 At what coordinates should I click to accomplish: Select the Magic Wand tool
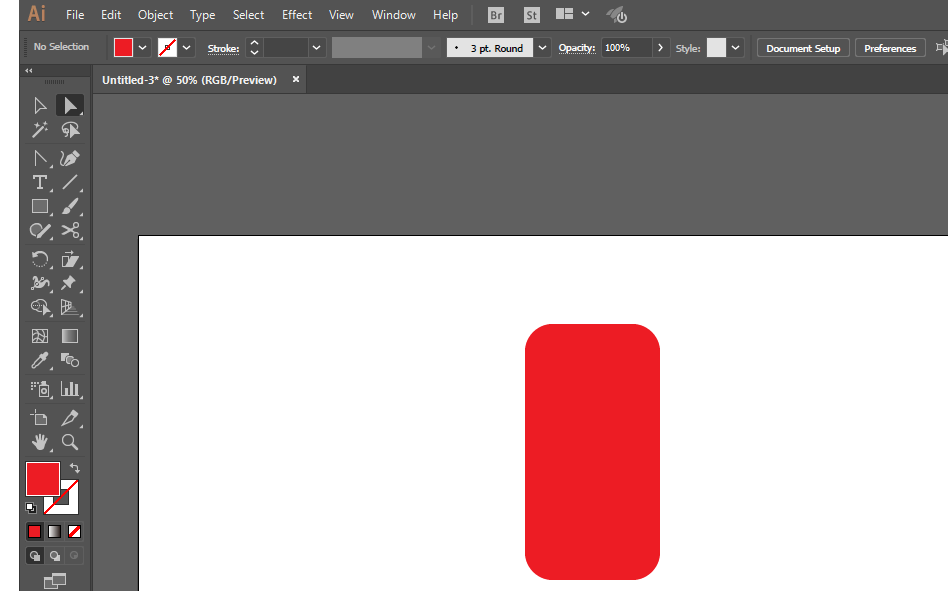point(40,130)
